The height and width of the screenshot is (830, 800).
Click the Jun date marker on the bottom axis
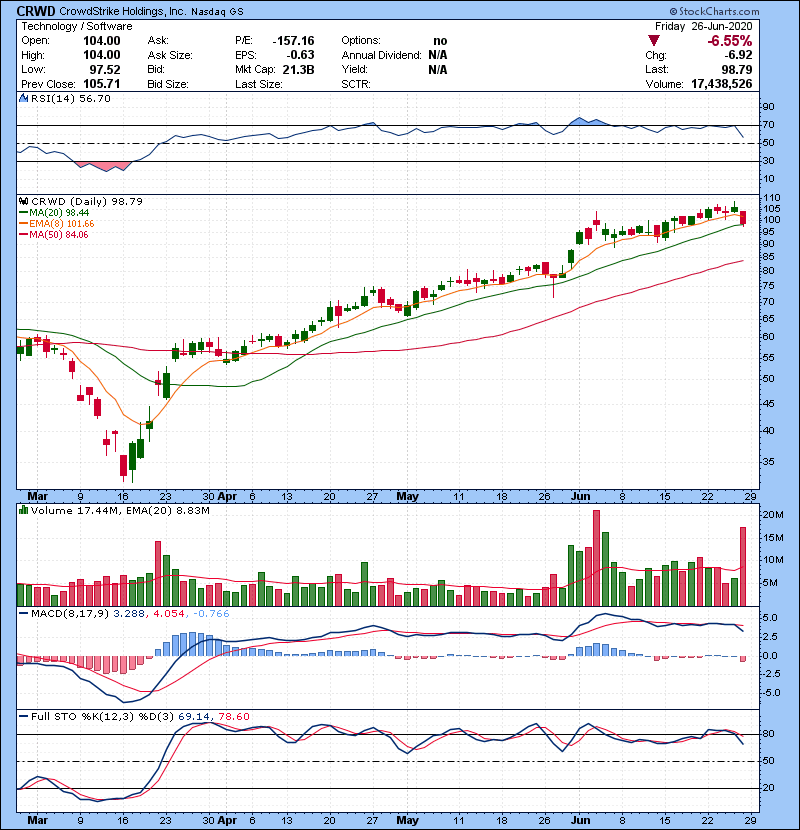[x=581, y=820]
